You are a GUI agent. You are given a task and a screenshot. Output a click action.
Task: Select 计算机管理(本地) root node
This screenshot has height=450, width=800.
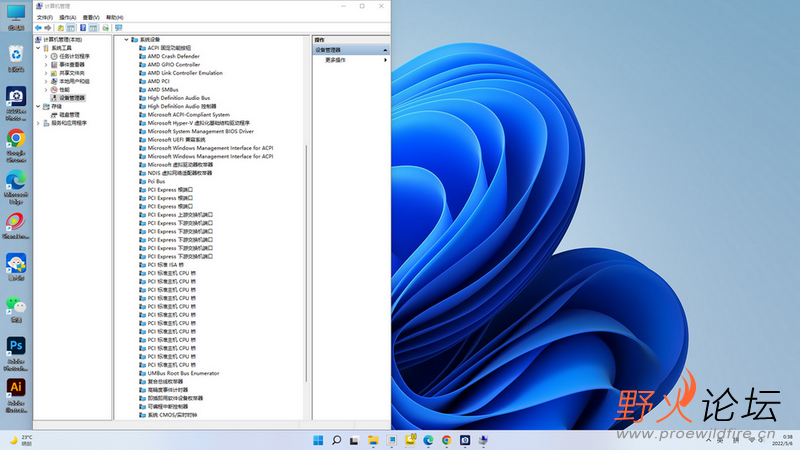coord(62,39)
